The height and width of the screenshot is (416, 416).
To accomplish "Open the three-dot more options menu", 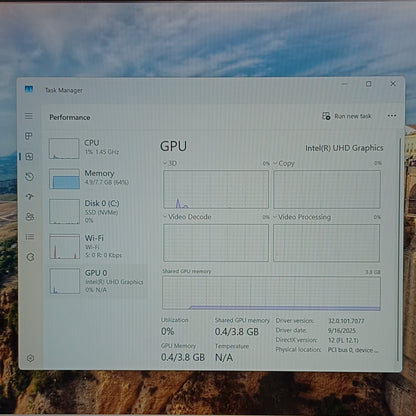I will pyautogui.click(x=392, y=116).
